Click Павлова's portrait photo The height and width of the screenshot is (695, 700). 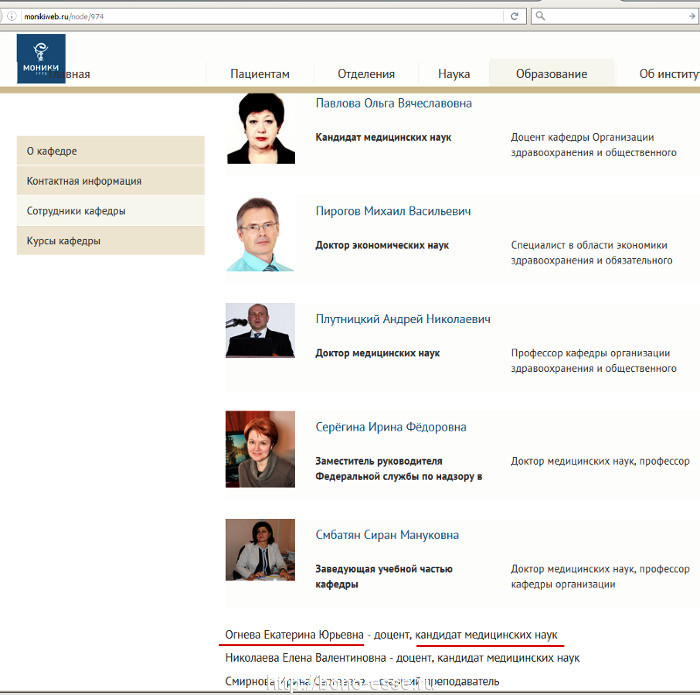(260, 129)
